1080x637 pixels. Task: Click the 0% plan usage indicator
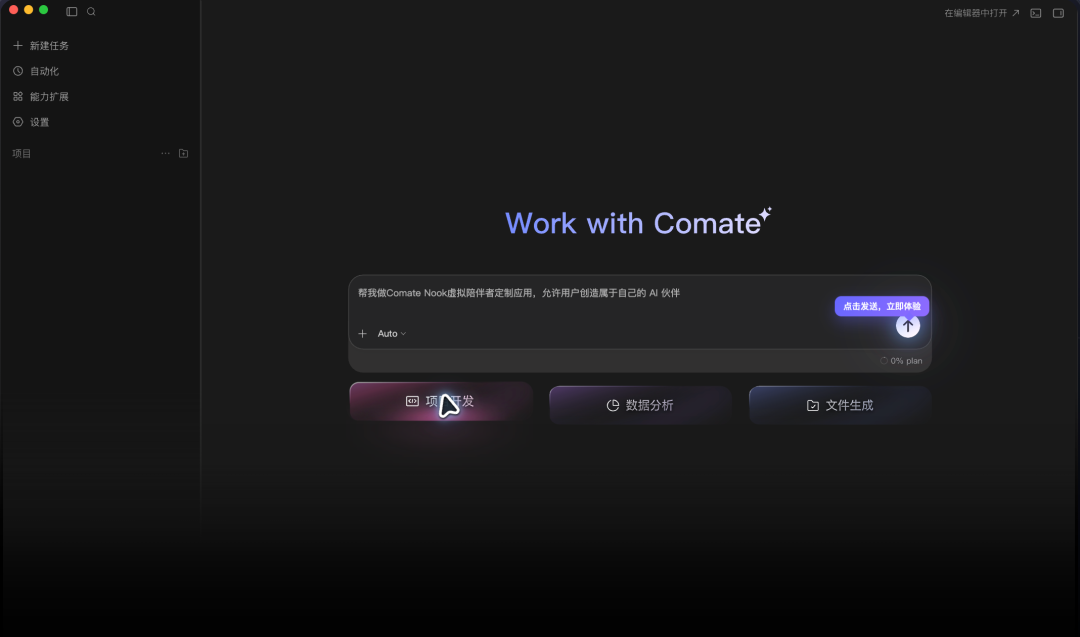click(x=901, y=361)
